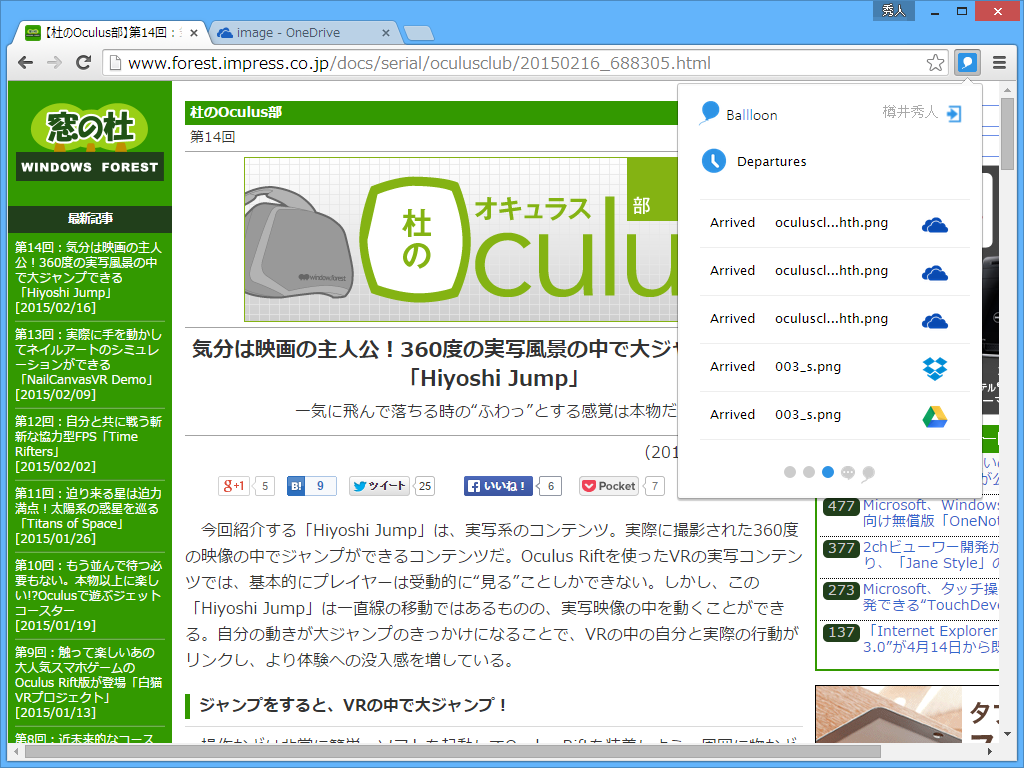Screen dimensions: 1024x768
Task: Click the Dropbox icon beside 003_s.png
Action: click(935, 369)
